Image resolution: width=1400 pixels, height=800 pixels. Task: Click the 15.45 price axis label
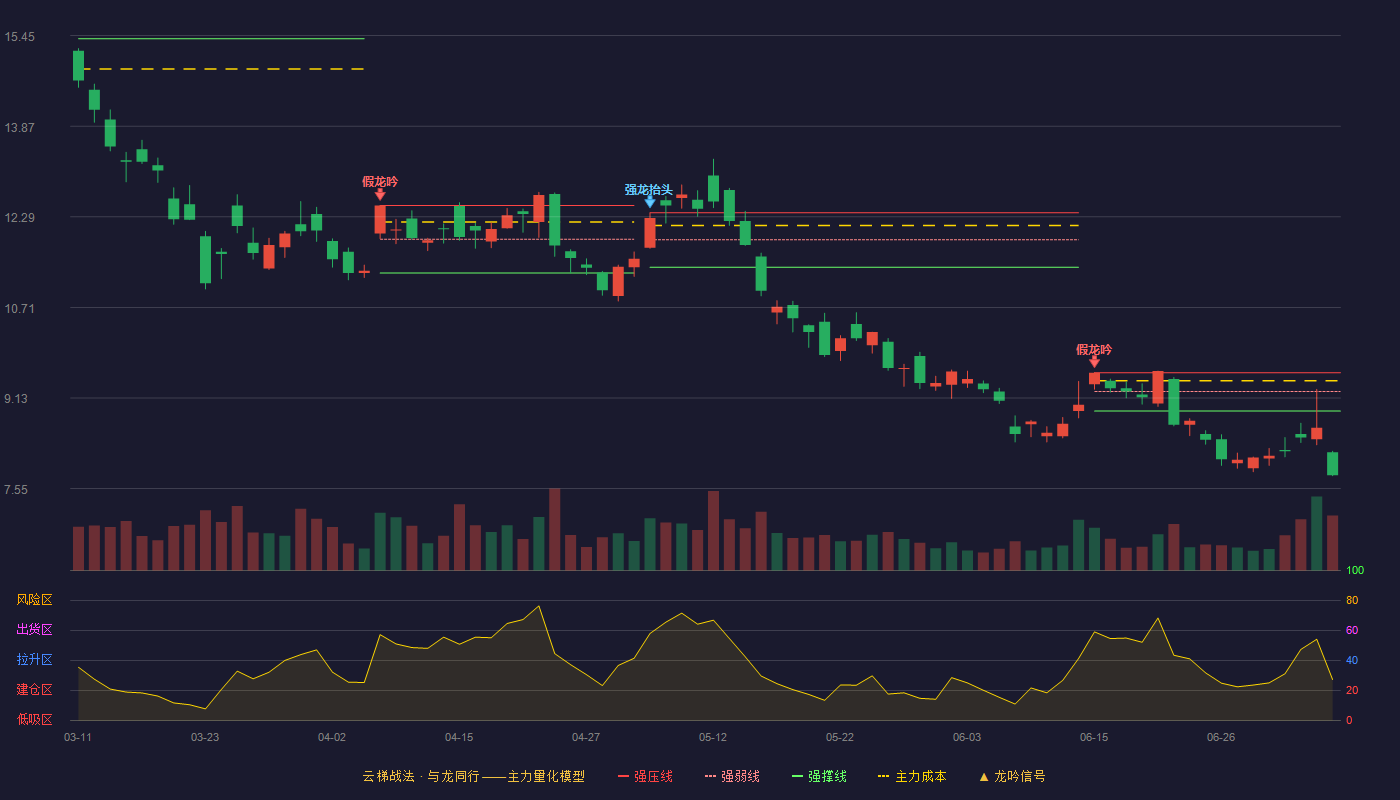coord(19,37)
